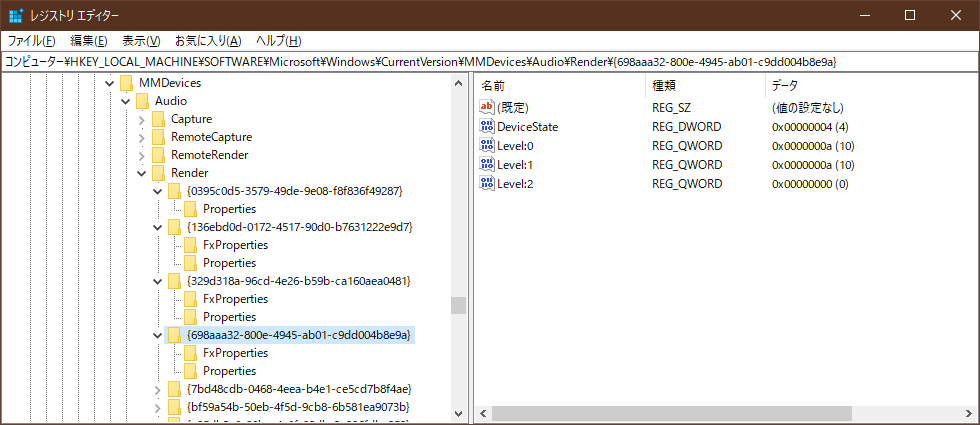Screen dimensions: 980x425
Task: Open the 編集(E) menu
Action: tap(89, 41)
